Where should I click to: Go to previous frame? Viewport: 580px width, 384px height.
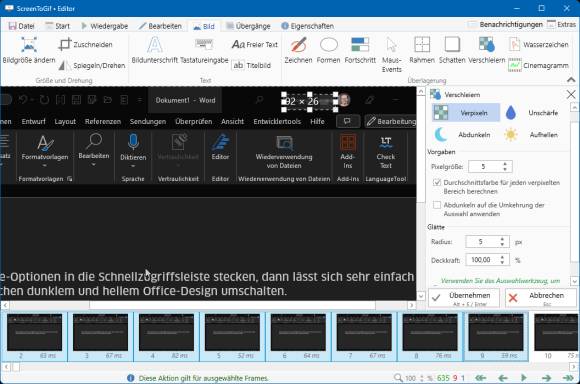[502, 378]
